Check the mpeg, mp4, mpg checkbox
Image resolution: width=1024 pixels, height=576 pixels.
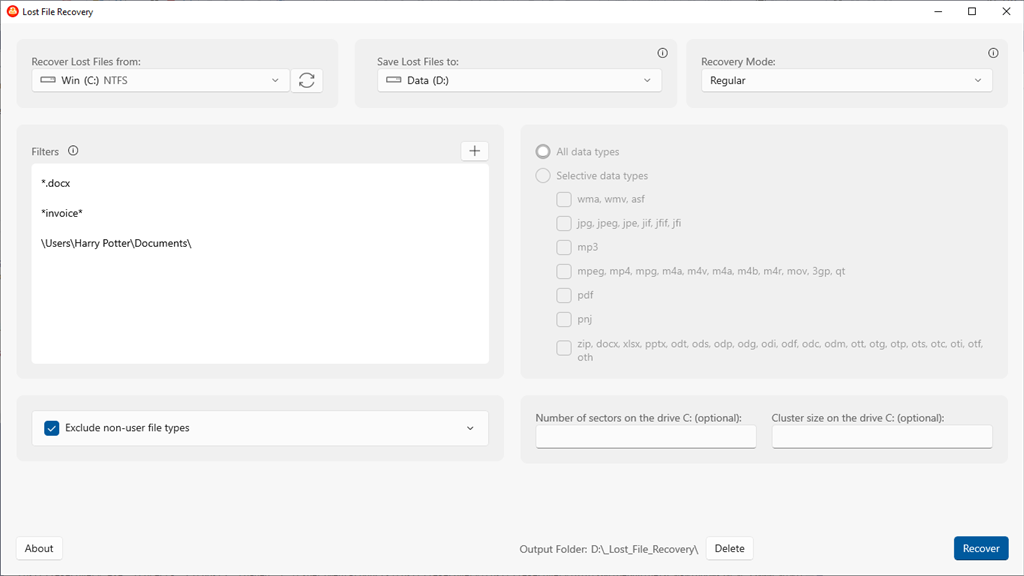pyautogui.click(x=564, y=271)
